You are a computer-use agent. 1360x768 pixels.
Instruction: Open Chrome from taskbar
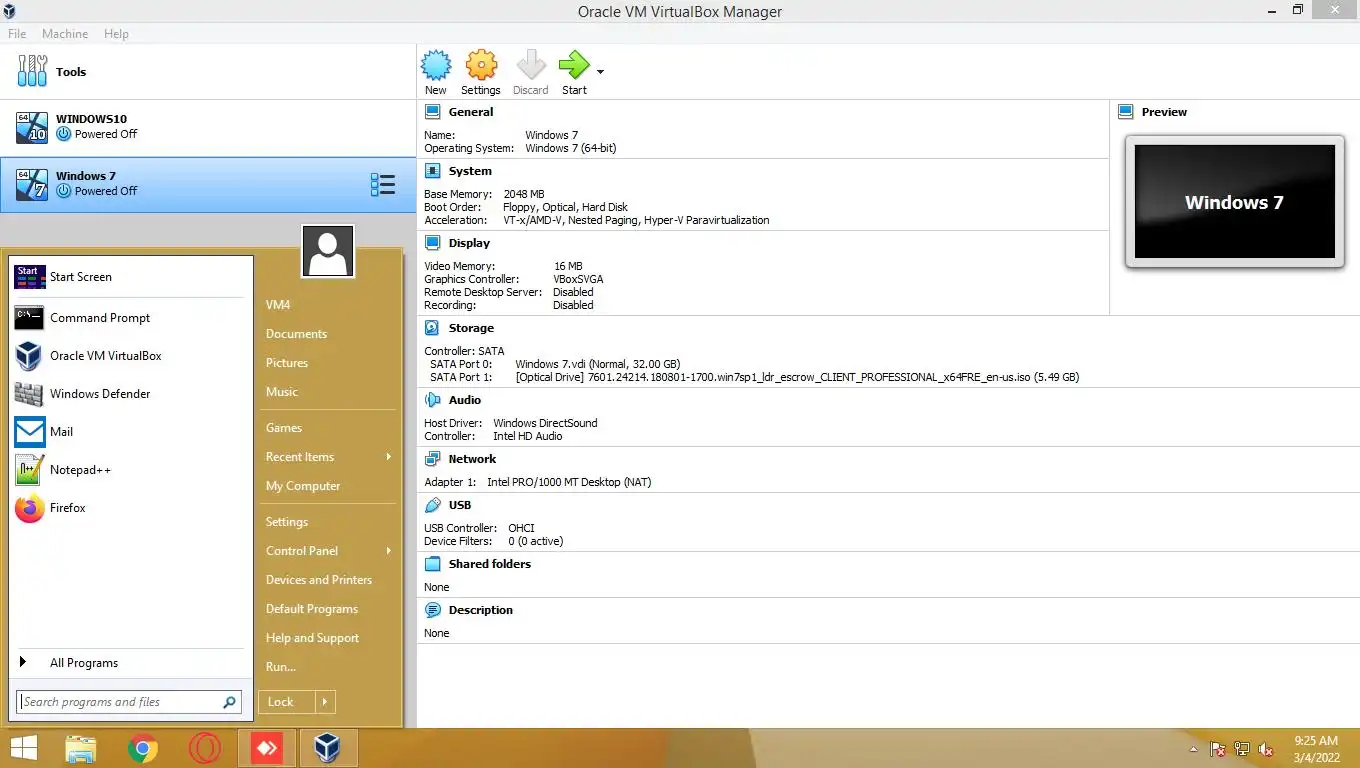(143, 748)
